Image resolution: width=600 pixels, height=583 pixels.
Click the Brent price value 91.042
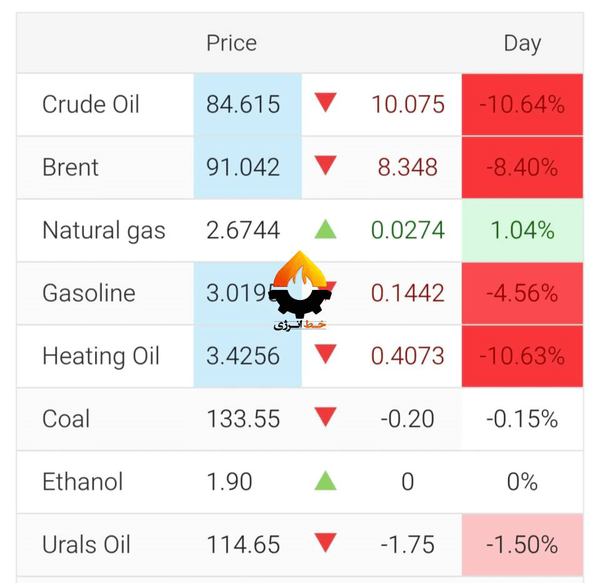pos(243,167)
